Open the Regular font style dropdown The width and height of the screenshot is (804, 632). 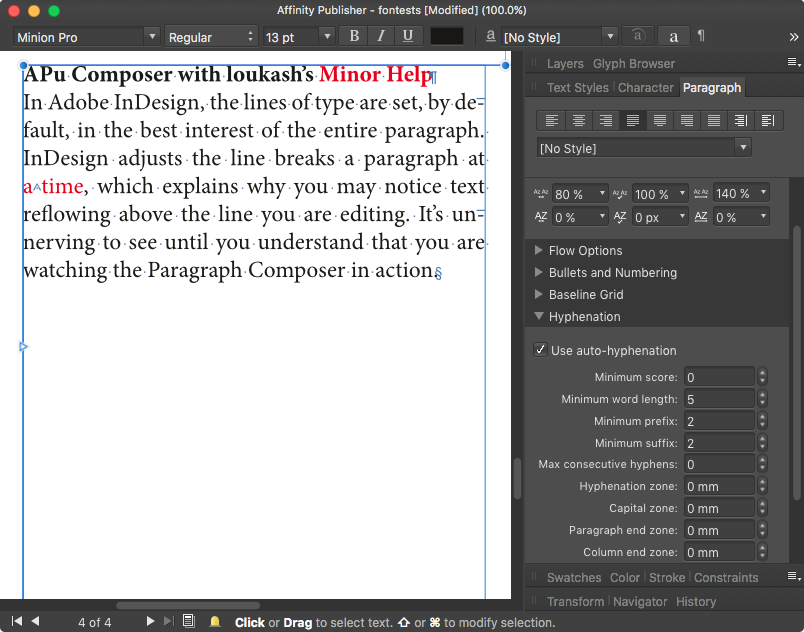tap(250, 37)
